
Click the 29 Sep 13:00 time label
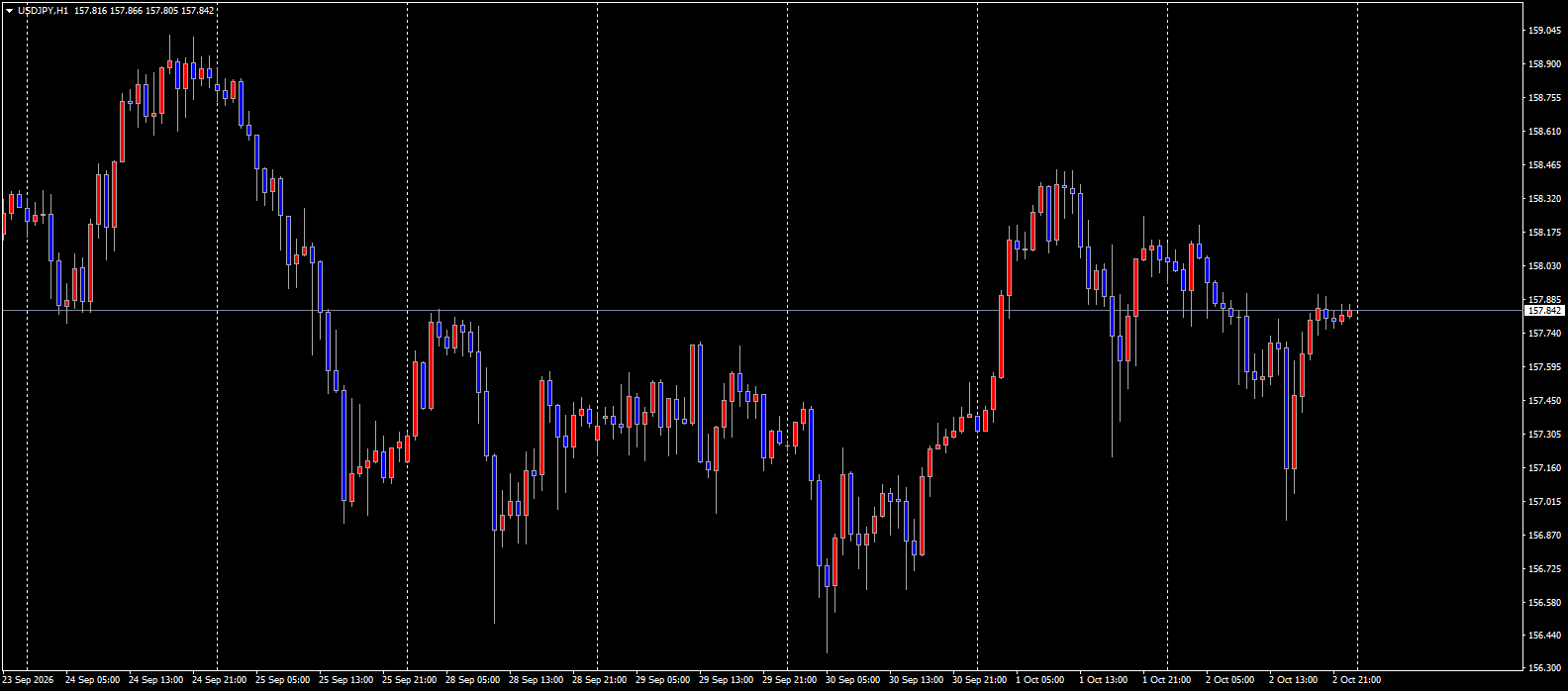(726, 680)
